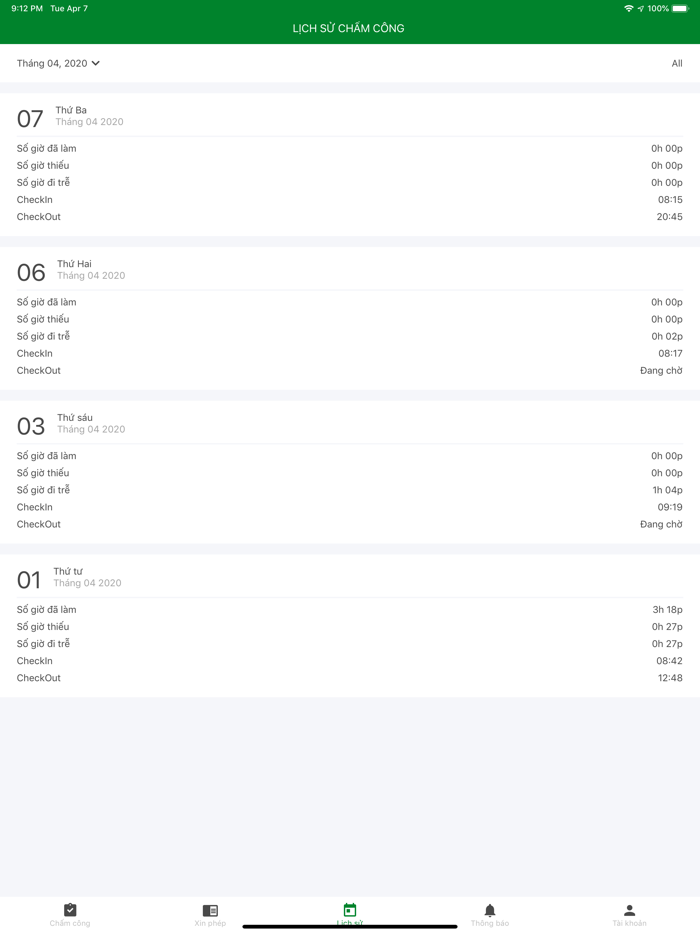This screenshot has height=934, width=700.
Task: Select the Chấm công checkmark icon
Action: coord(69,910)
